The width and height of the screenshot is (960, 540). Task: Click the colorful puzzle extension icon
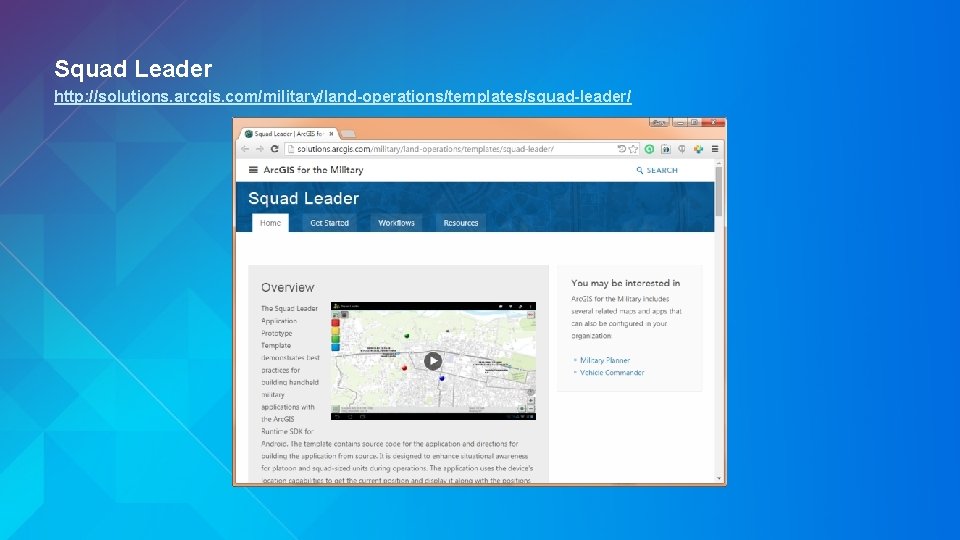coord(698,149)
